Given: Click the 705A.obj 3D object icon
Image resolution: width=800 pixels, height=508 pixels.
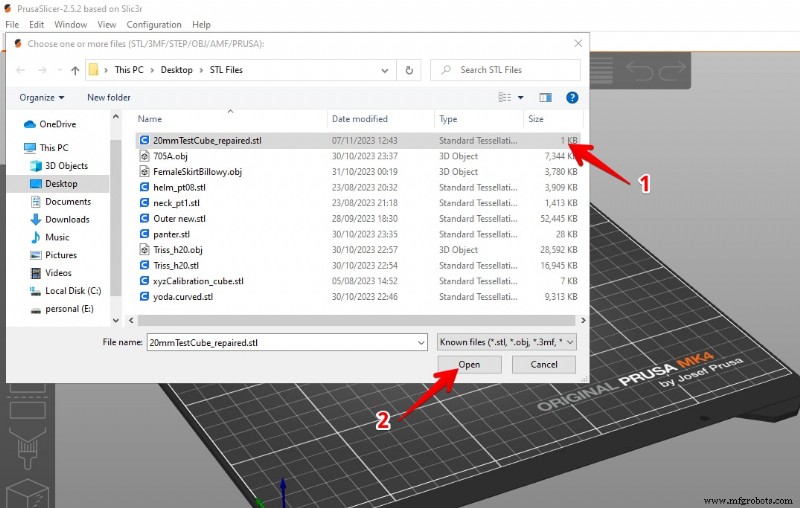Looking at the screenshot, I should point(144,156).
